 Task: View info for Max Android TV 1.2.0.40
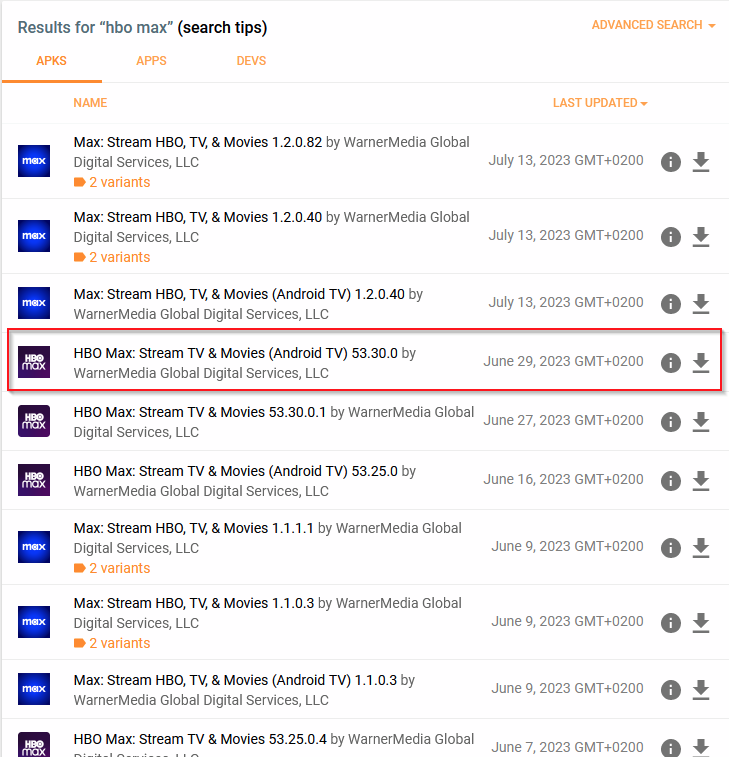click(671, 304)
